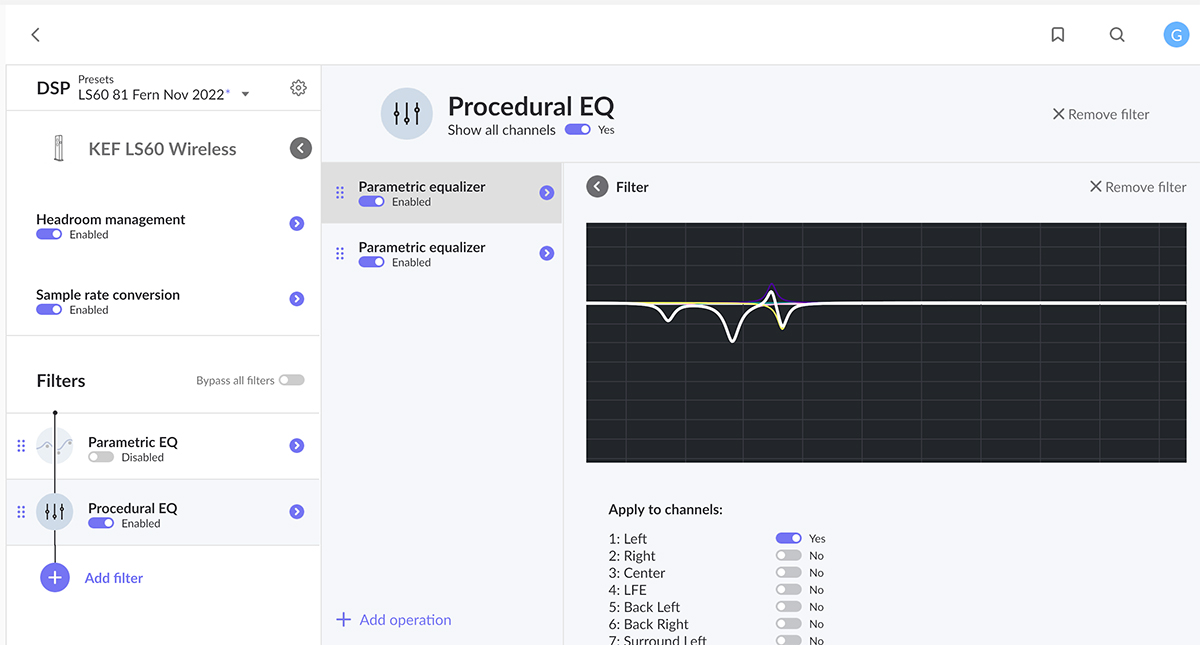This screenshot has width=1200, height=645.
Task: Open Sample rate conversion details arrow
Action: [296, 299]
